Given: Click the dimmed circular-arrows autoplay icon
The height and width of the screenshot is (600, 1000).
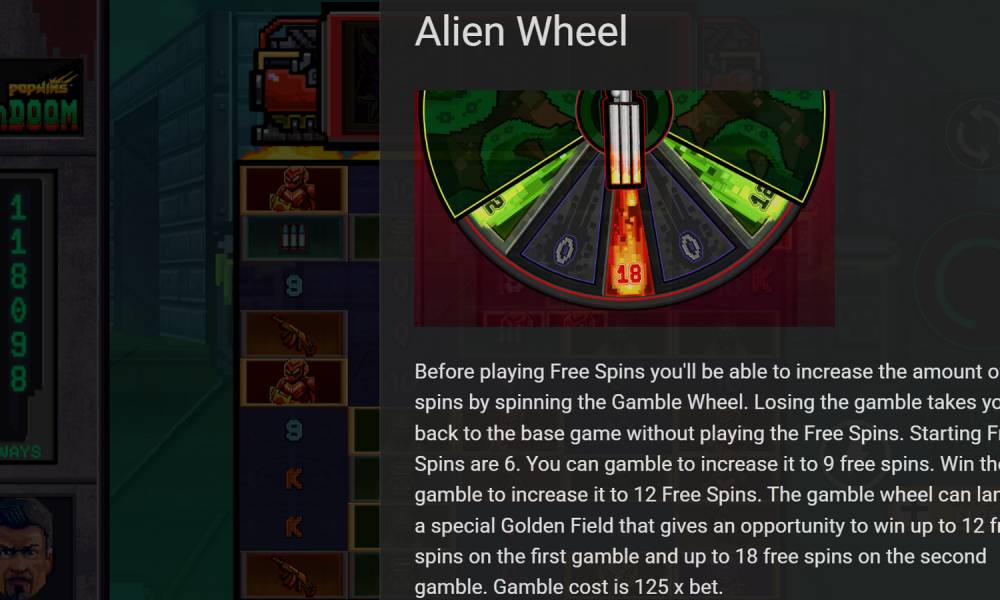Looking at the screenshot, I should coord(974,135).
